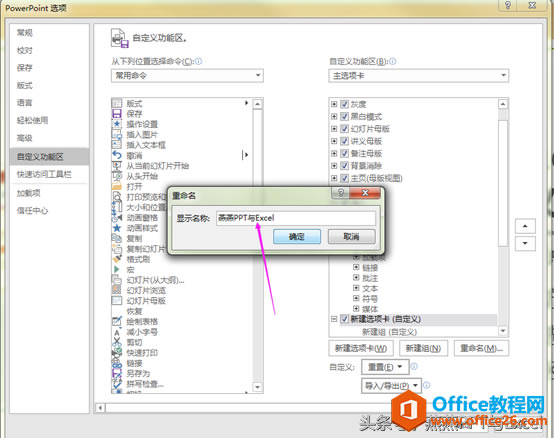The height and width of the screenshot is (438, 554).
Task: Select the 拼写检查... checkmark icon command
Action: (117, 384)
